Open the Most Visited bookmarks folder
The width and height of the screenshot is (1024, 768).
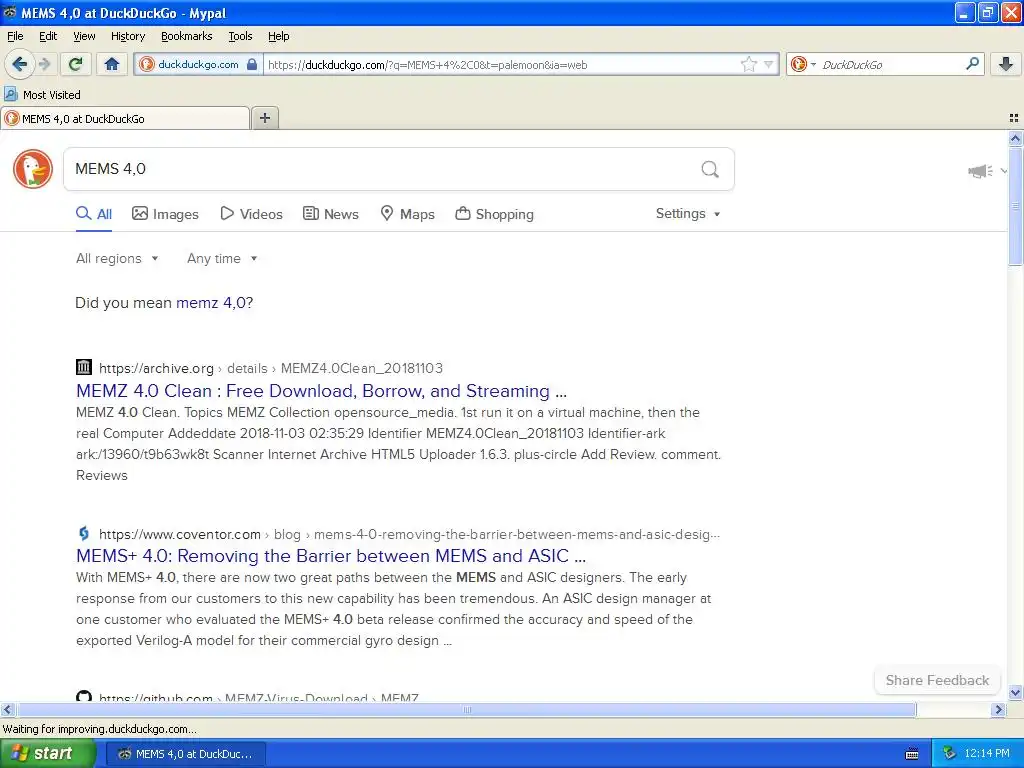coord(42,95)
